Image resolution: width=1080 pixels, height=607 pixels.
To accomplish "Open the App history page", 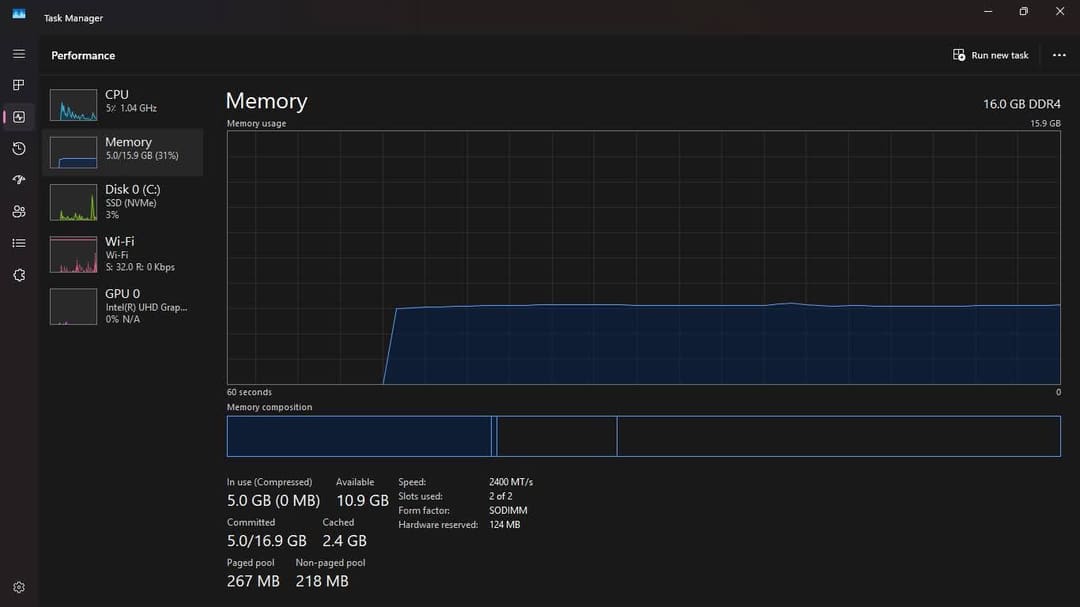I will point(19,148).
